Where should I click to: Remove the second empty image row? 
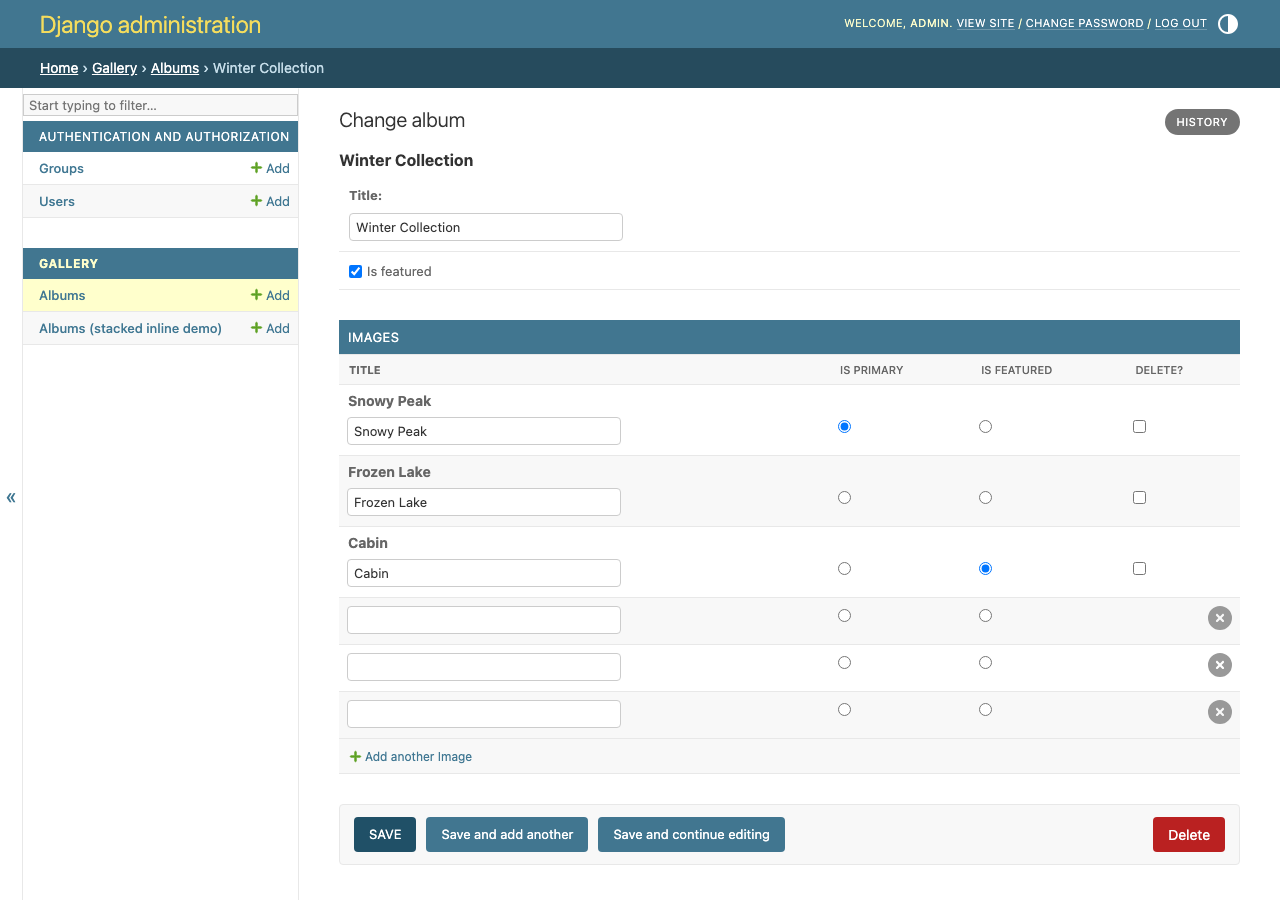point(1219,665)
